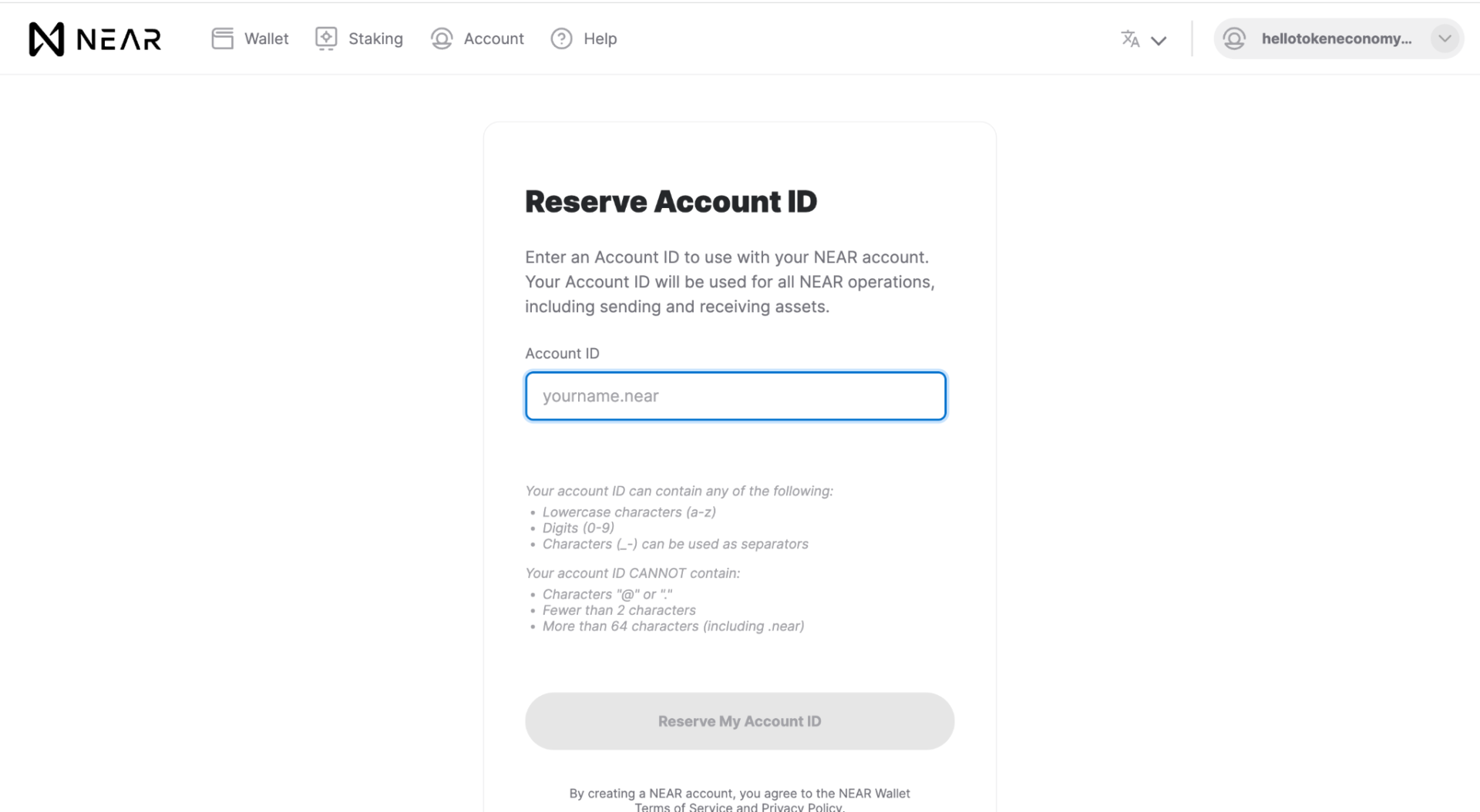This screenshot has height=812, width=1480.
Task: Click the Help question mark icon
Action: coord(561,39)
